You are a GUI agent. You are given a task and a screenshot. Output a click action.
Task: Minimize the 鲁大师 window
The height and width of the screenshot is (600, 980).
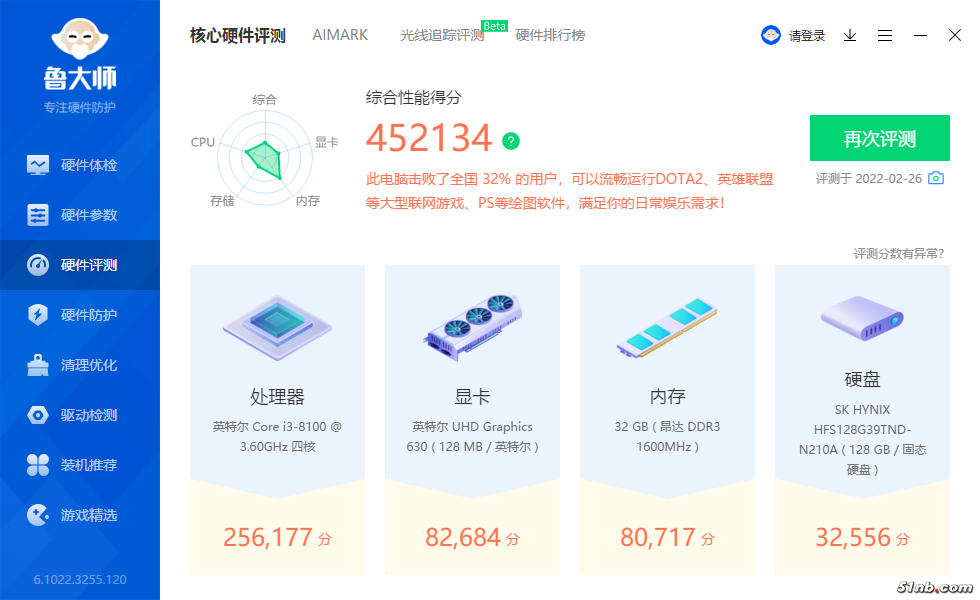[920, 36]
